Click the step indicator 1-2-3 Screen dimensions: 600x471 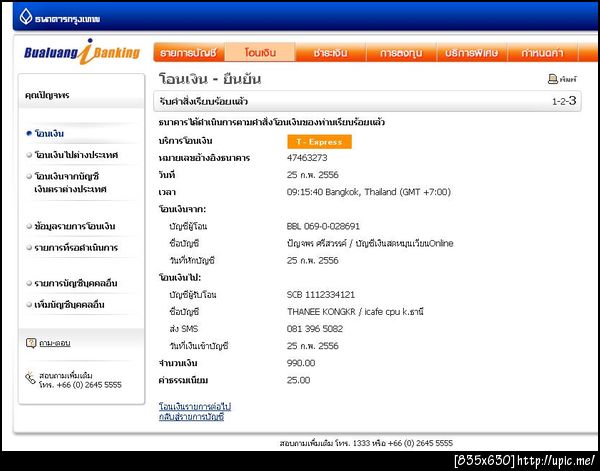pyautogui.click(x=564, y=101)
